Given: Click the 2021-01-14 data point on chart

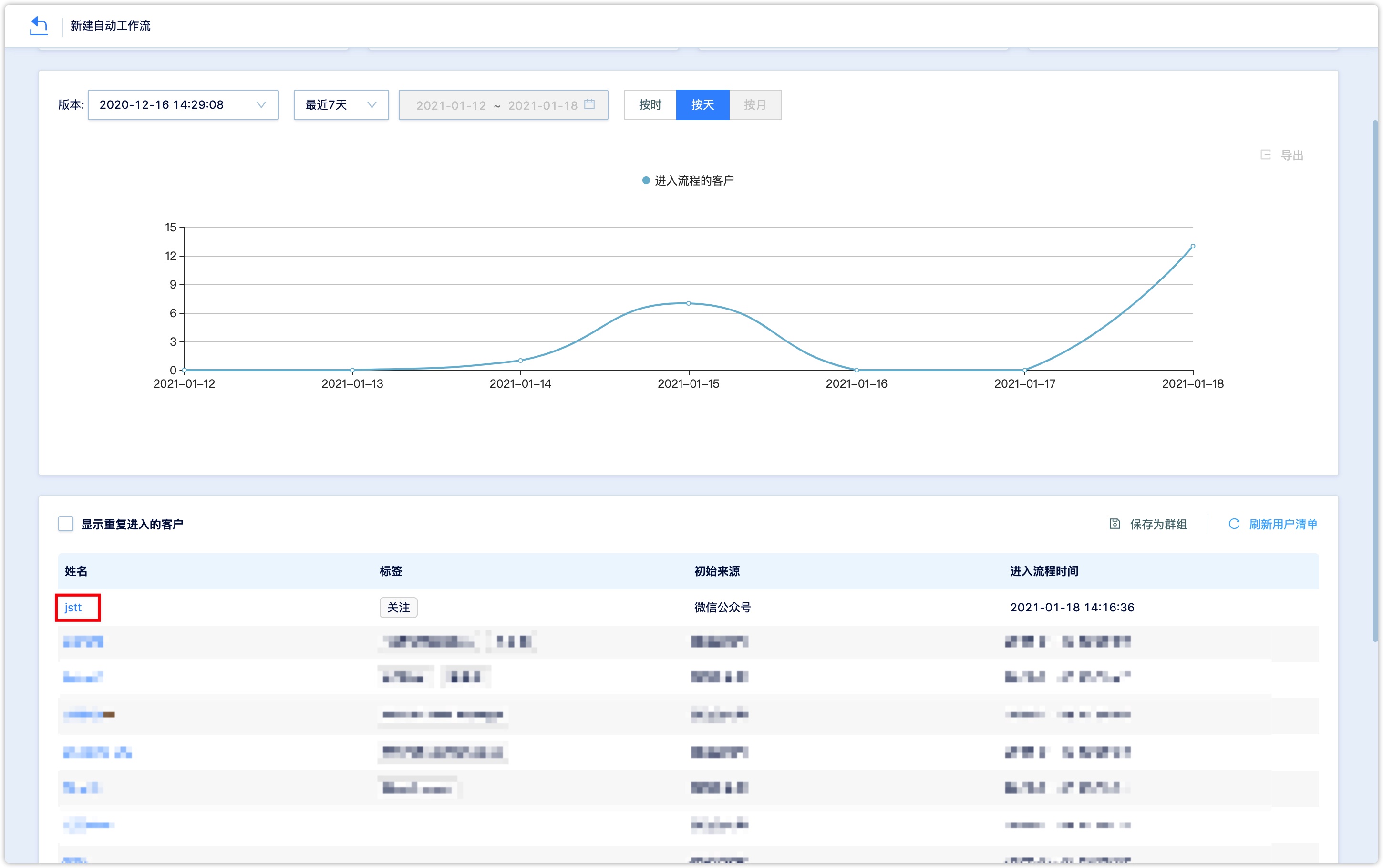Looking at the screenshot, I should coord(520,361).
